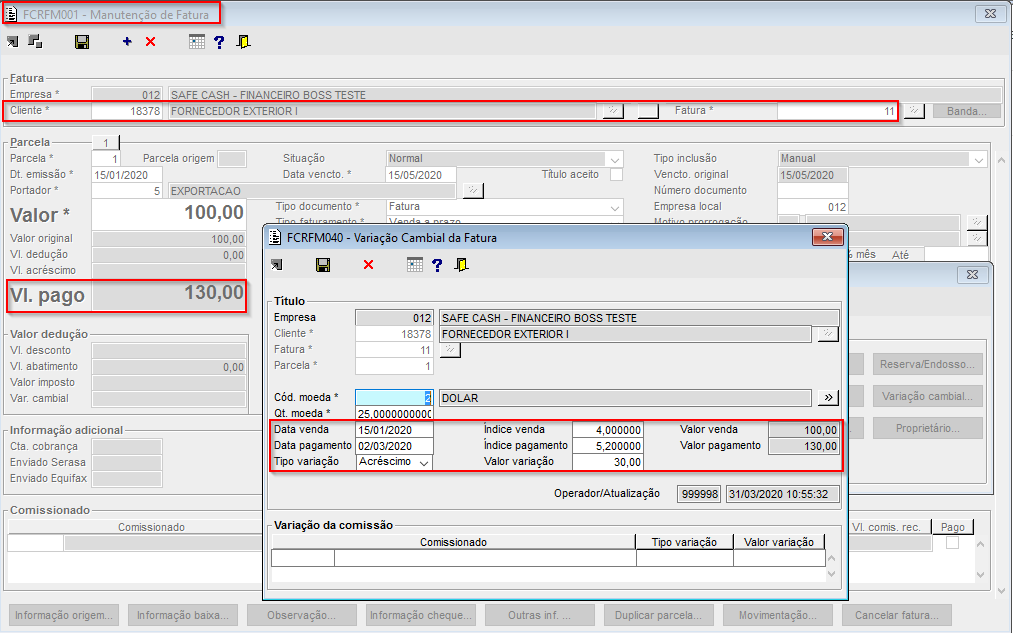The width and height of the screenshot is (1013, 633).
Task: Close the Variação Cambial da Fatura dialog
Action: tap(827, 237)
